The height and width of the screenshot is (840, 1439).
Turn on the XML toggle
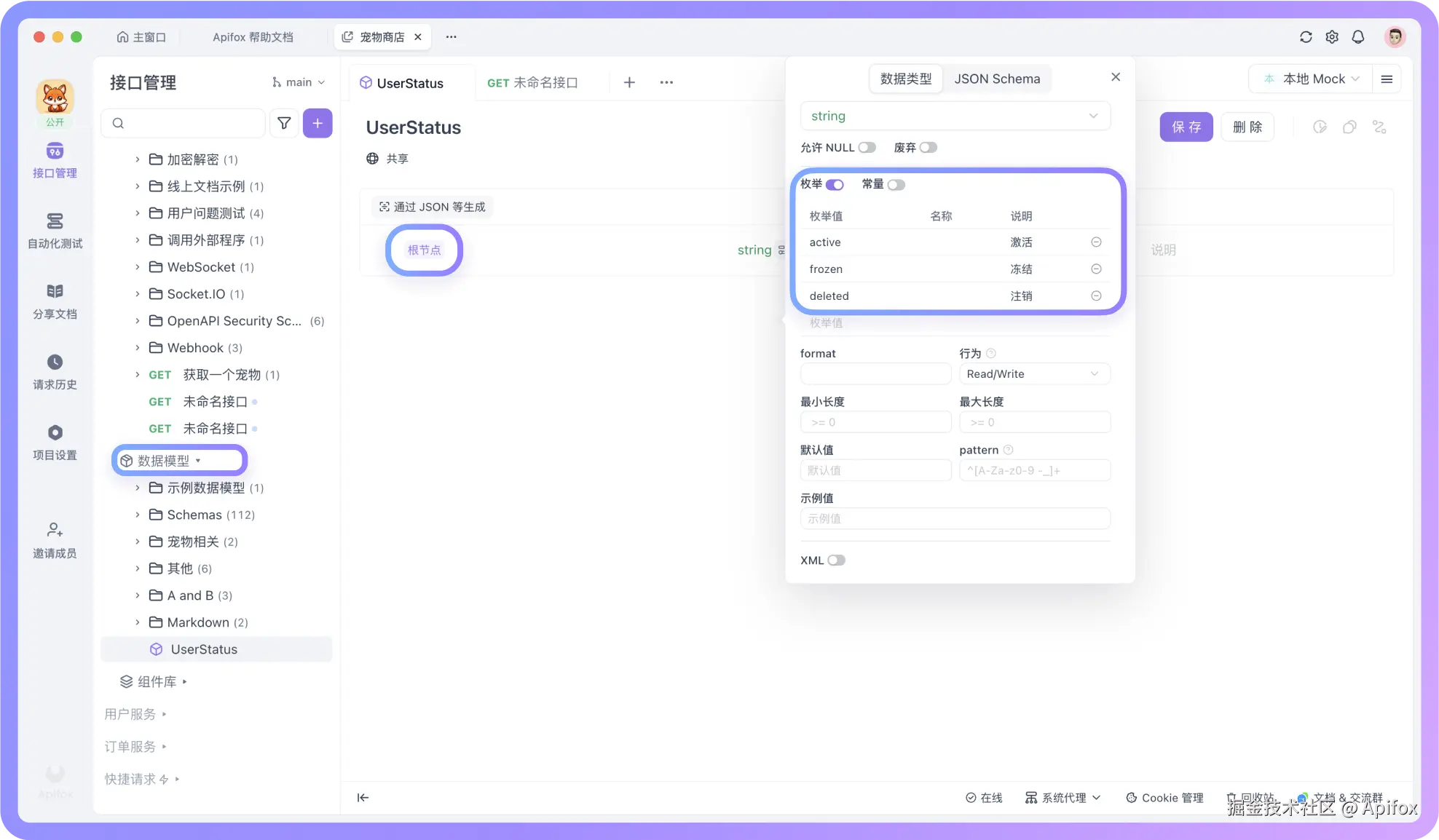(836, 560)
